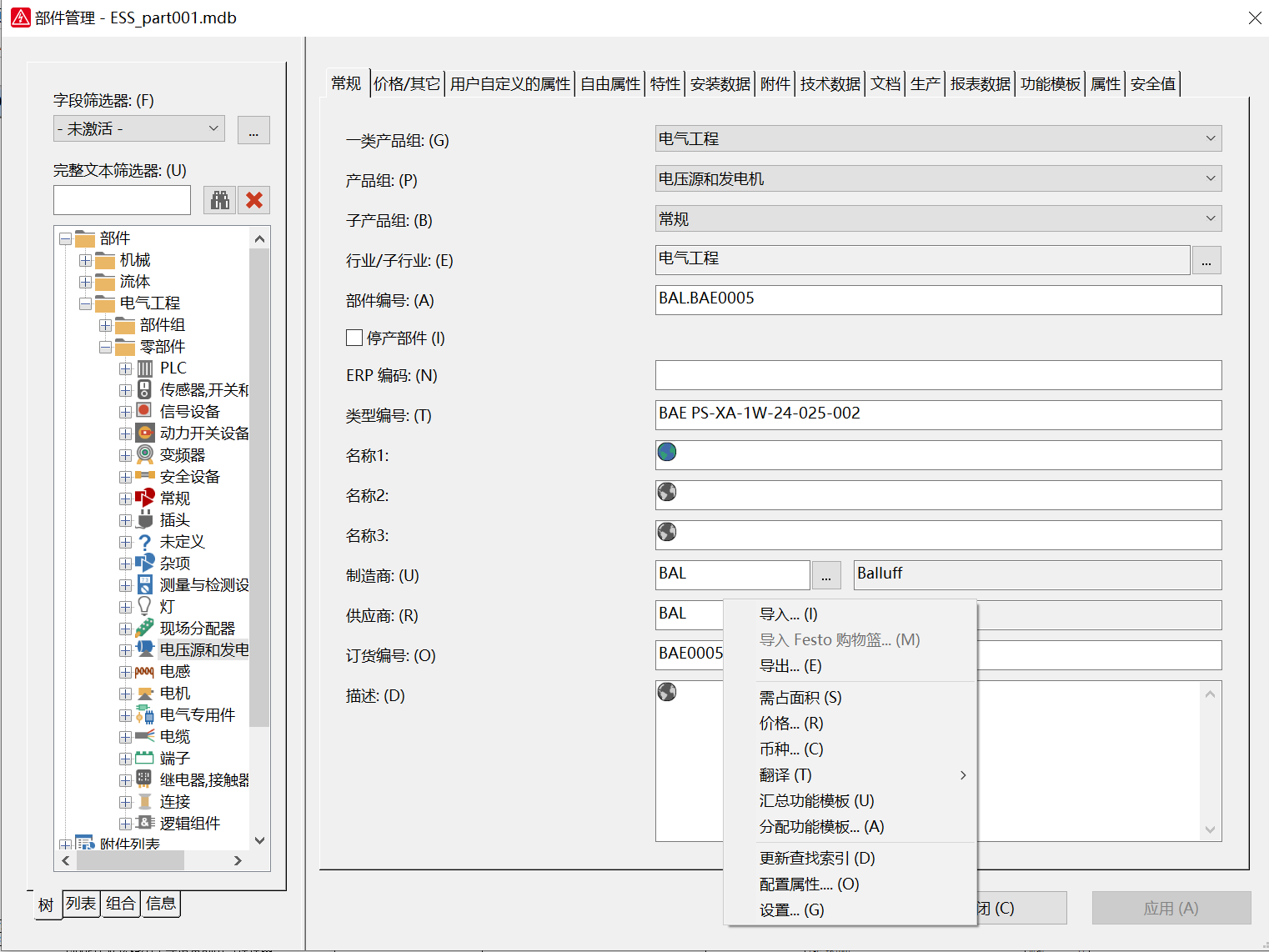Click the 测量与检测设 icon
The image size is (1269, 952).
point(145,585)
